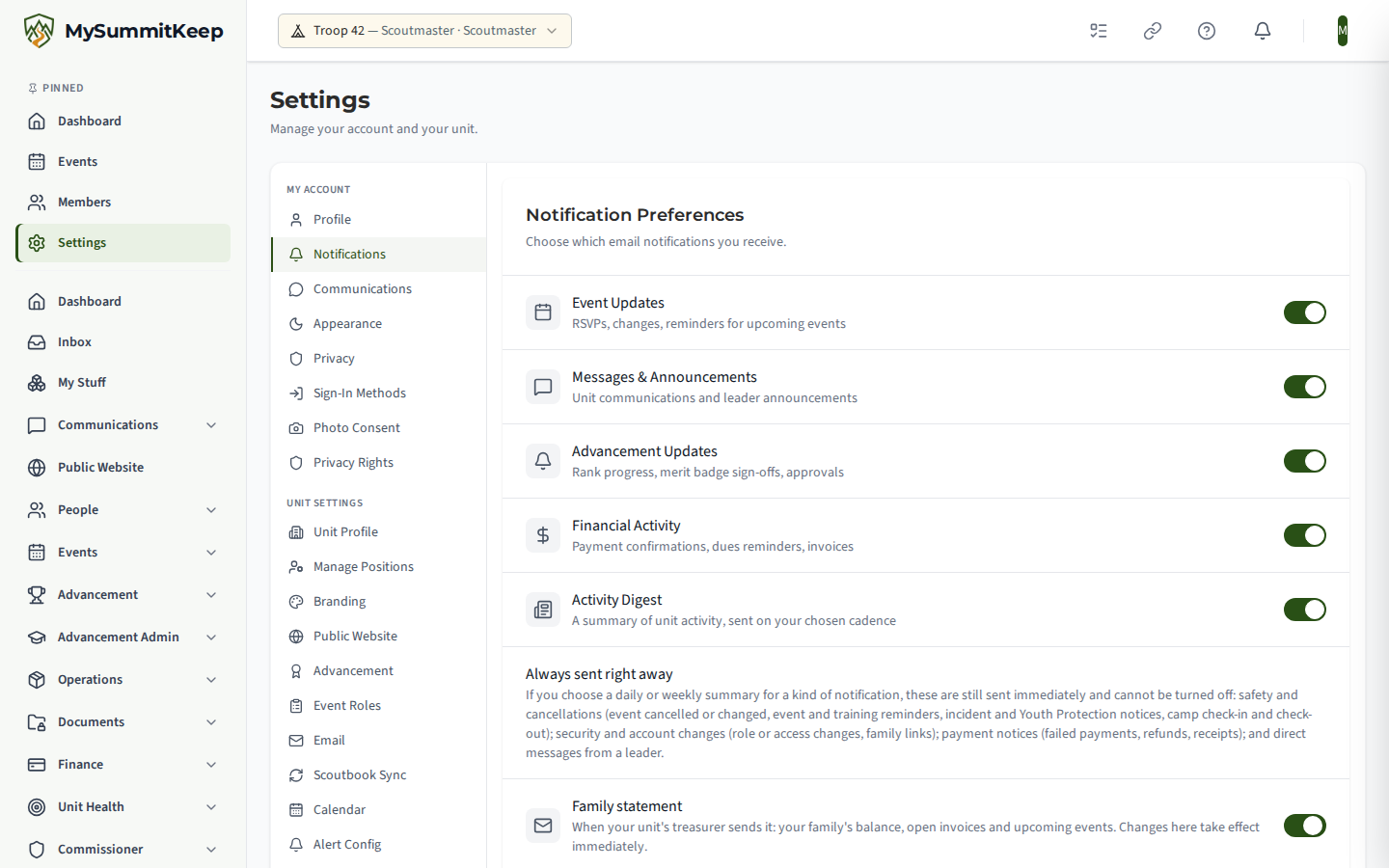Click the Family statement envelope icon

coord(543,826)
